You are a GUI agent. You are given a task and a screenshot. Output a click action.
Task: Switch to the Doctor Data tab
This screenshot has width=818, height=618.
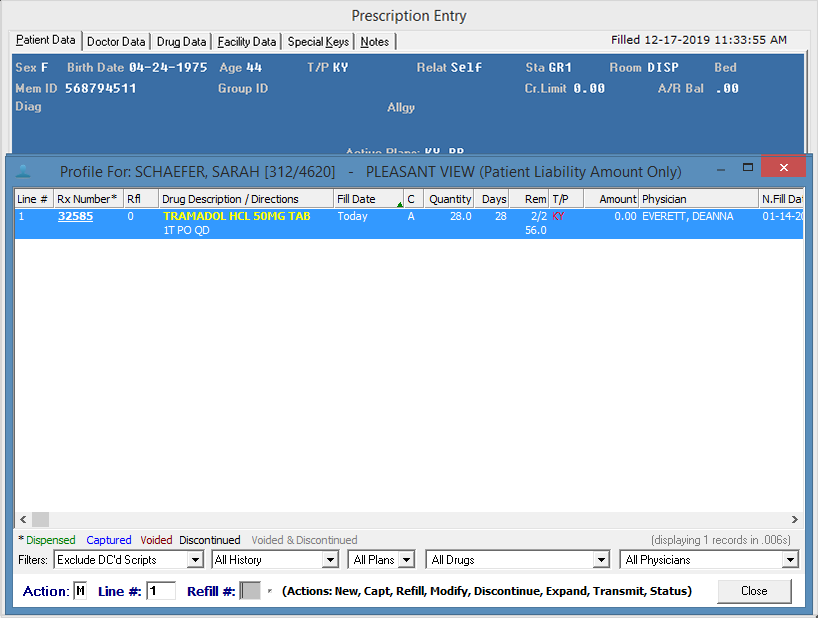116,42
